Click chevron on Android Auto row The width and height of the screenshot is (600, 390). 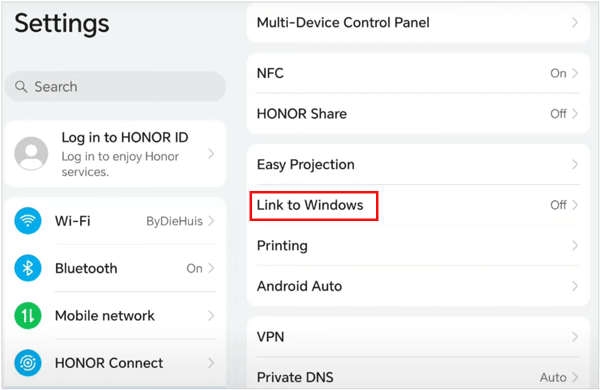(x=575, y=286)
